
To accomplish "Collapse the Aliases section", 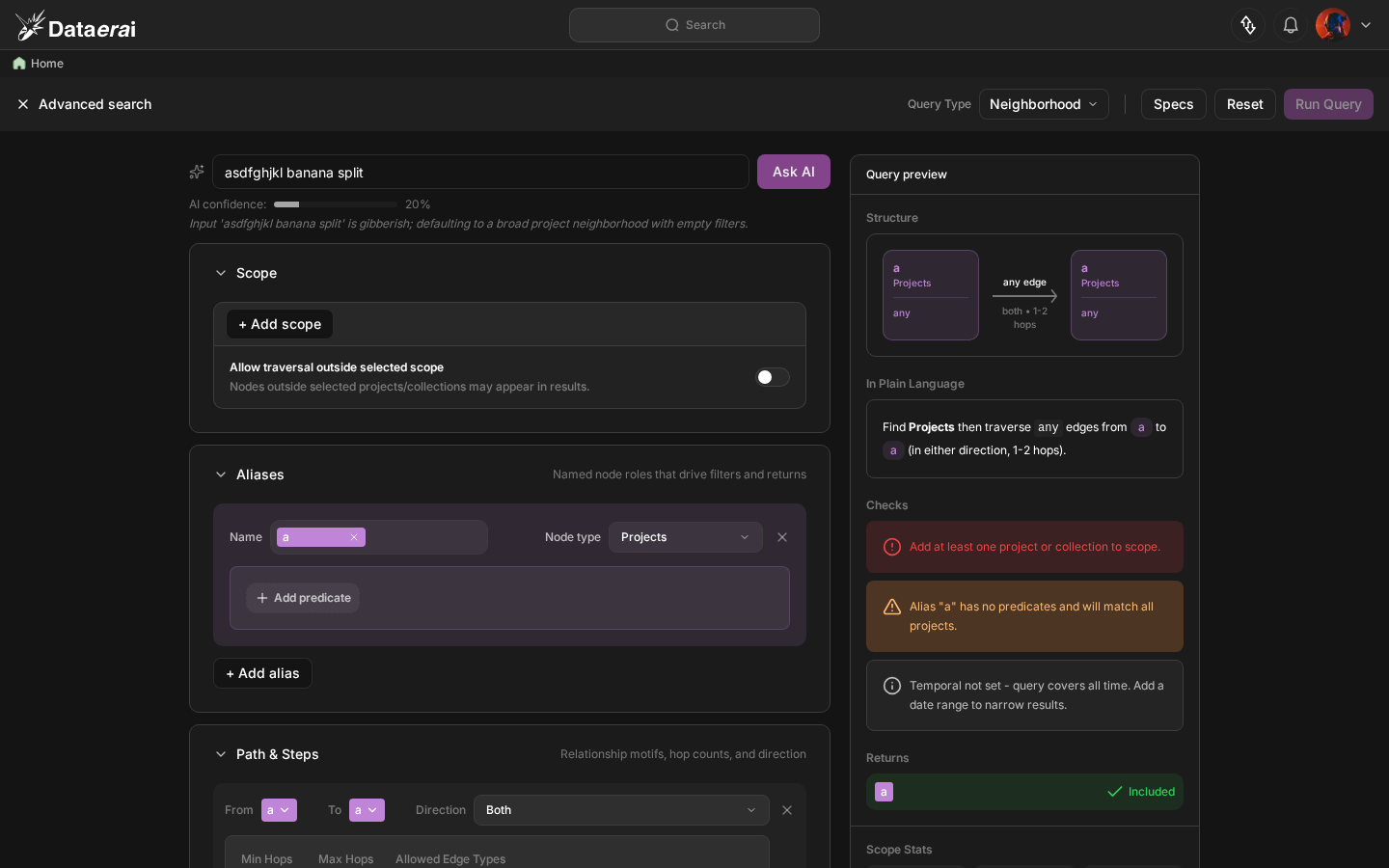I will (x=221, y=475).
